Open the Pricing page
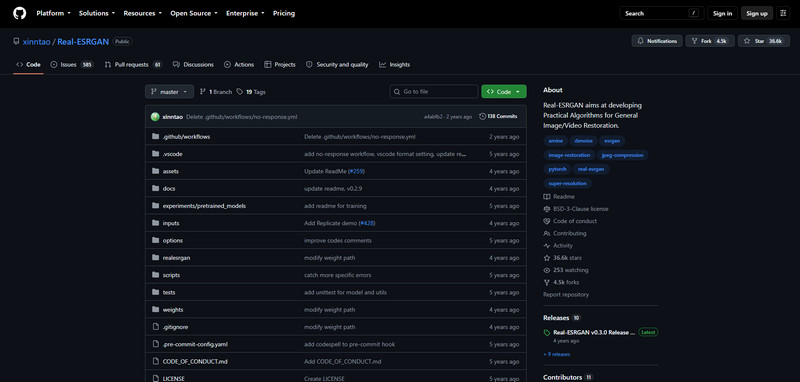Screen dimensions: 800x382 pos(284,13)
